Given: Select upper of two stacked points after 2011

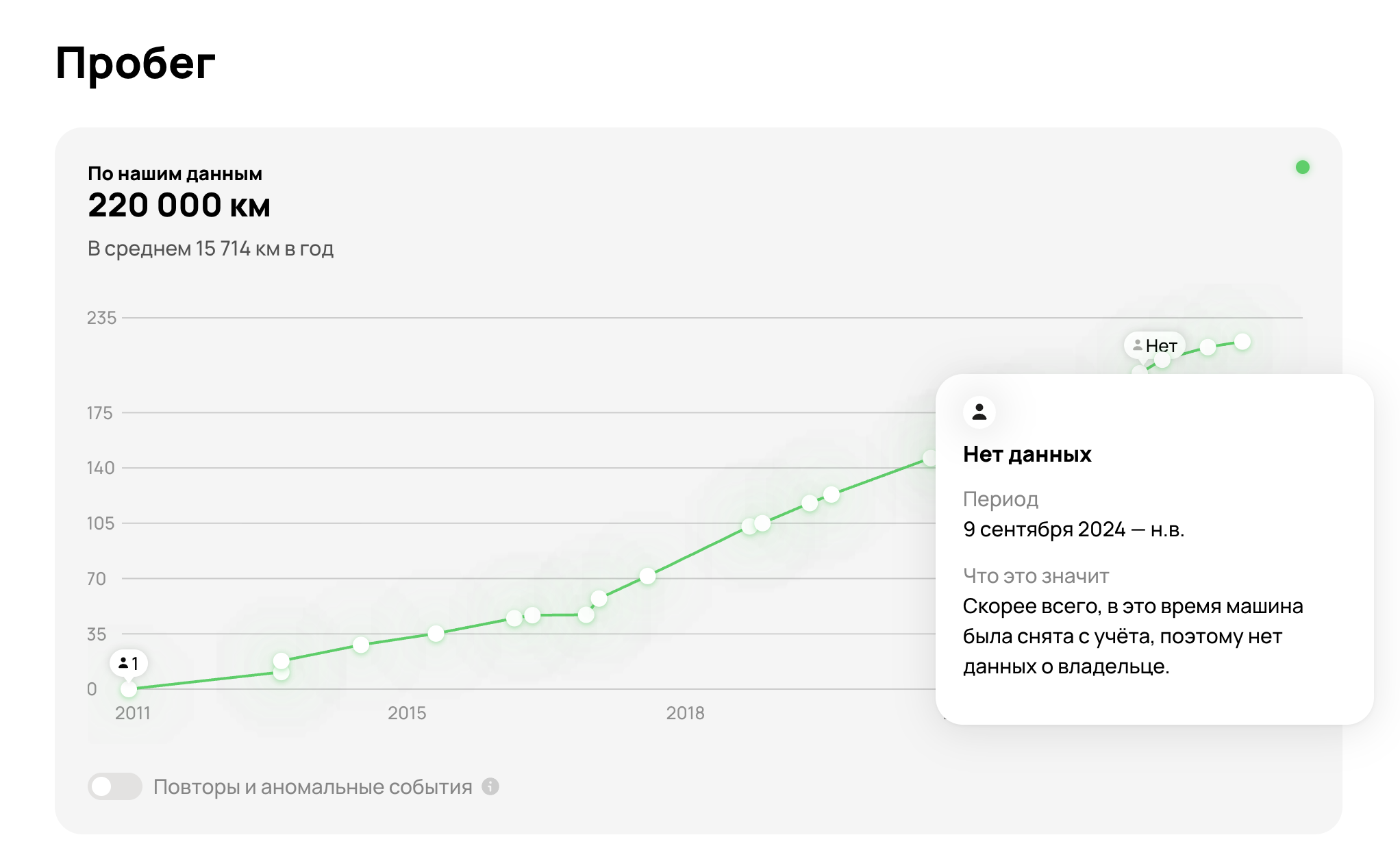Looking at the screenshot, I should 282,660.
